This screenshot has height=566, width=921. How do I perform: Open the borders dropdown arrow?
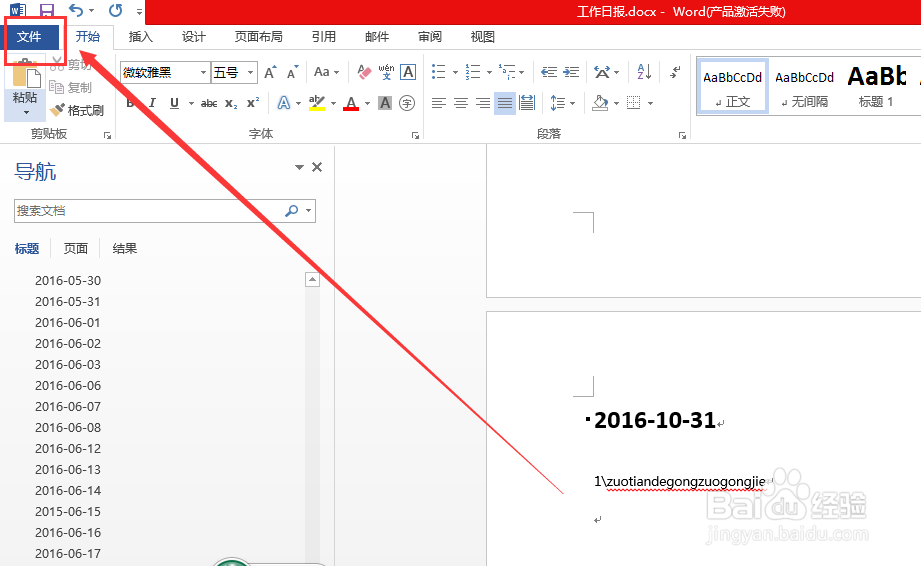(x=651, y=103)
